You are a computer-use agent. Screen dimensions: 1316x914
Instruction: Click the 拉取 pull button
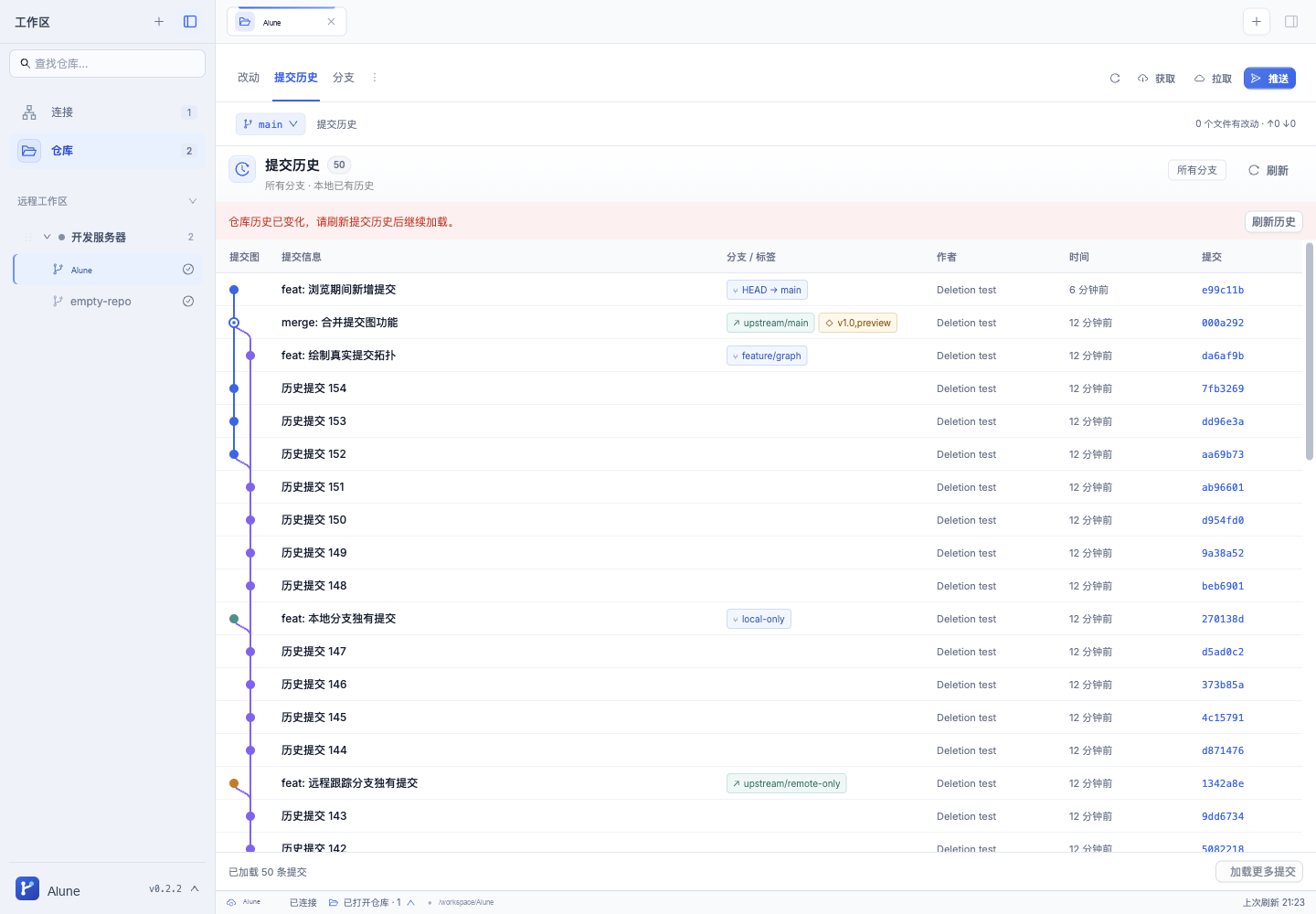[x=1213, y=79]
